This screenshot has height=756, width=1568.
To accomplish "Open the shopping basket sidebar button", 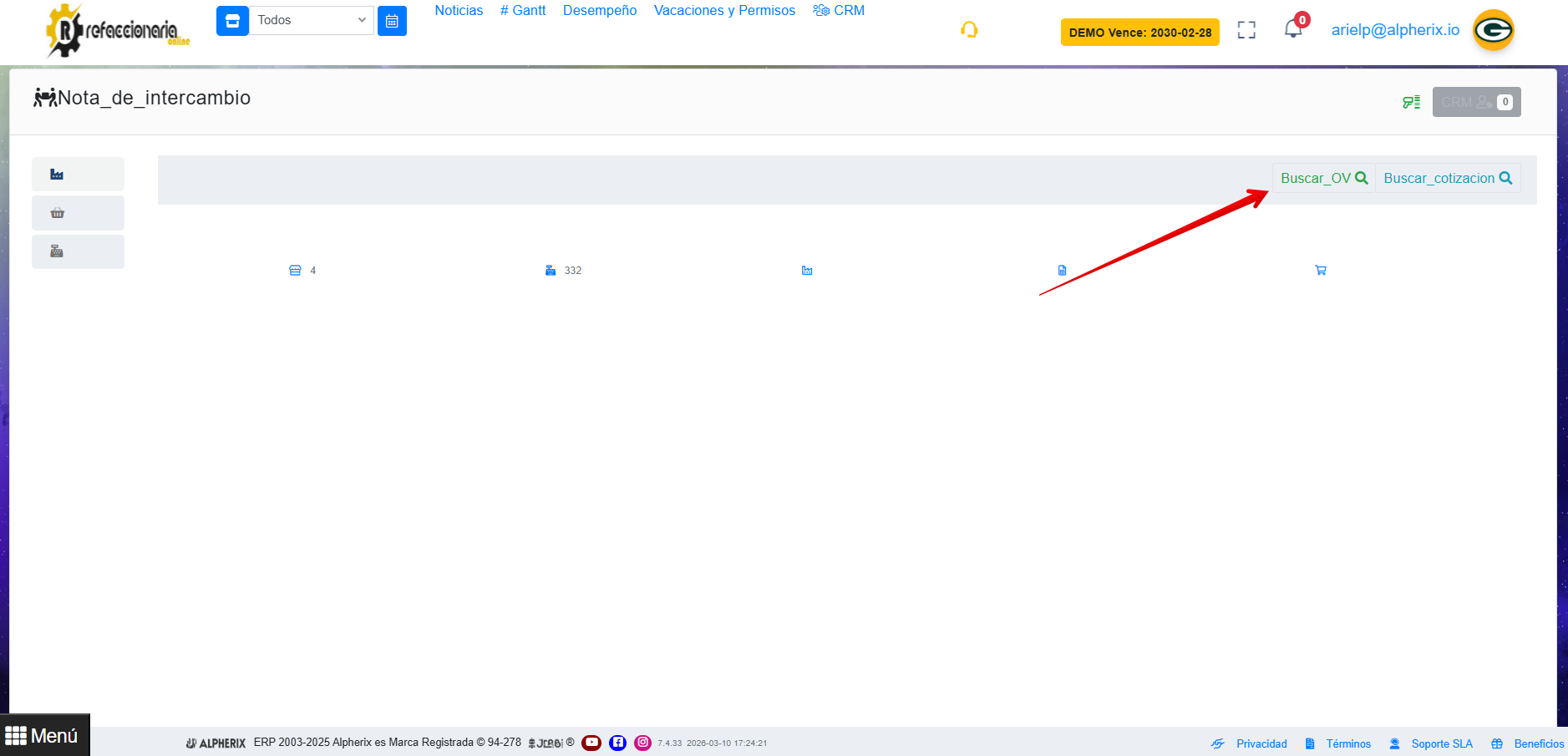I will [57, 213].
